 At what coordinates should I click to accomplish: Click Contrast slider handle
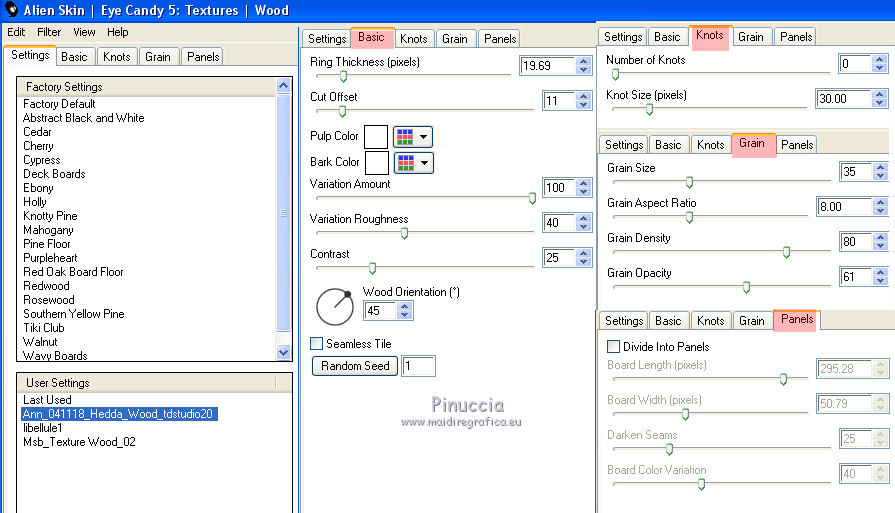pyautogui.click(x=372, y=268)
